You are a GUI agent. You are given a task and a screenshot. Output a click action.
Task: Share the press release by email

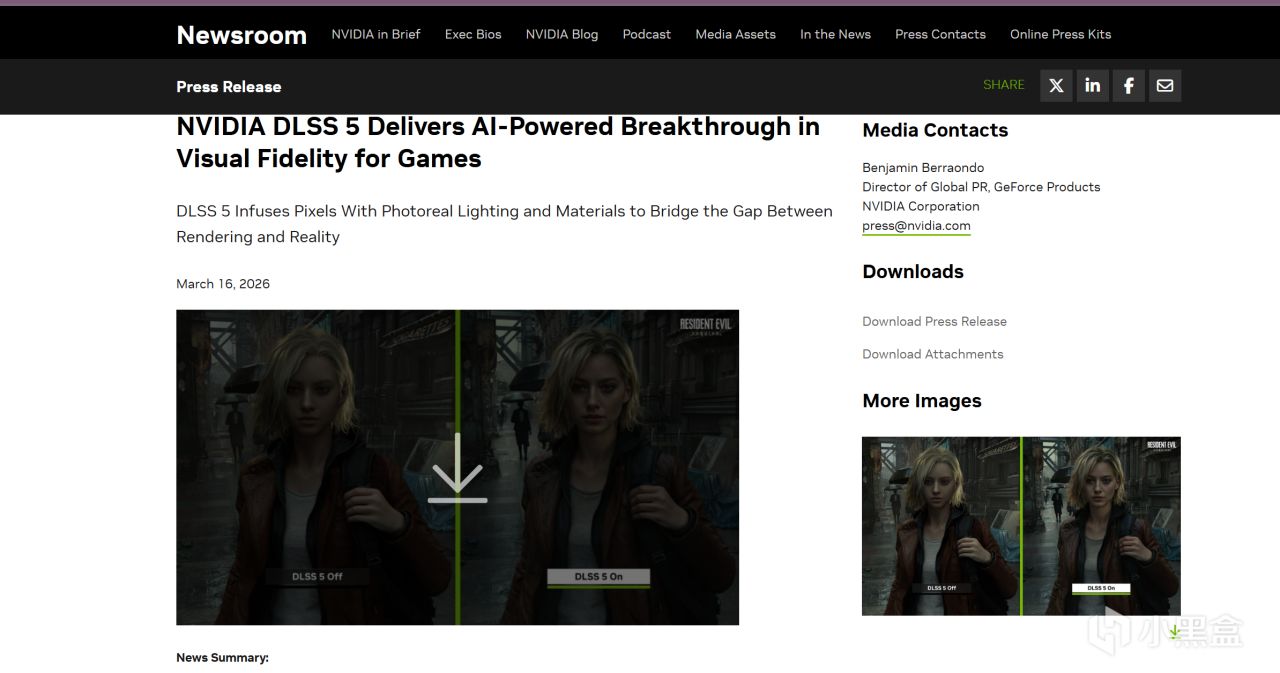point(1165,86)
